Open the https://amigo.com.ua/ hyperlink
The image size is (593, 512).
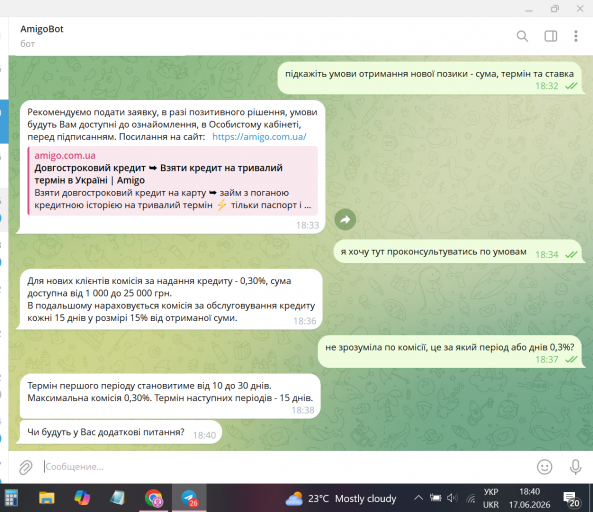click(x=259, y=137)
